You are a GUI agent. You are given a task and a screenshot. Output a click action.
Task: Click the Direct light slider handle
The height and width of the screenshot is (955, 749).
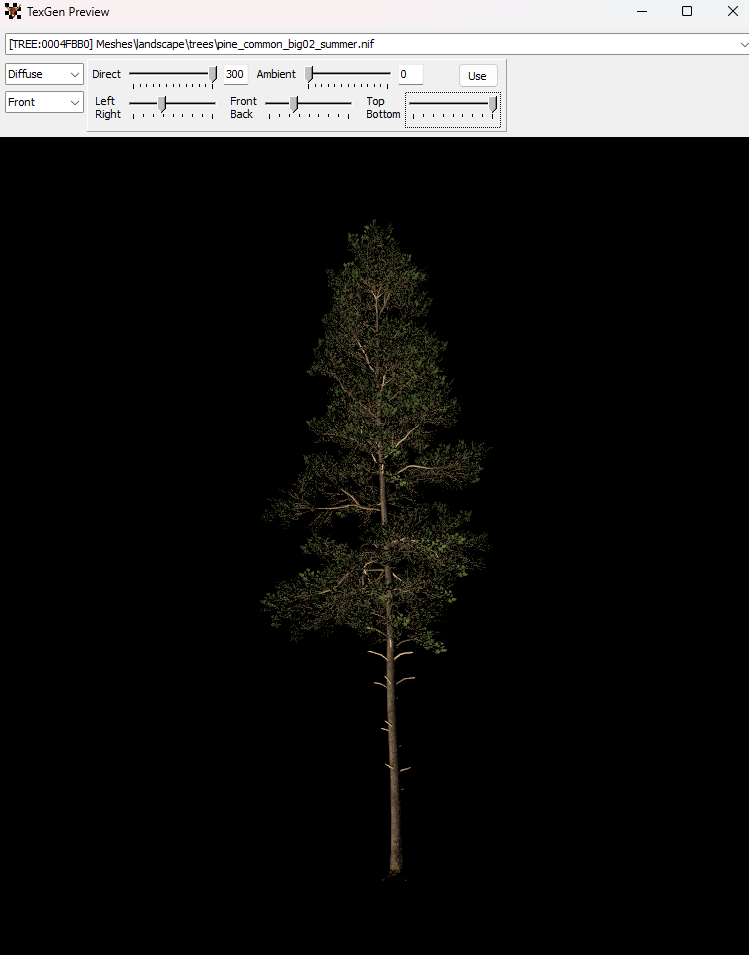pyautogui.click(x=213, y=74)
